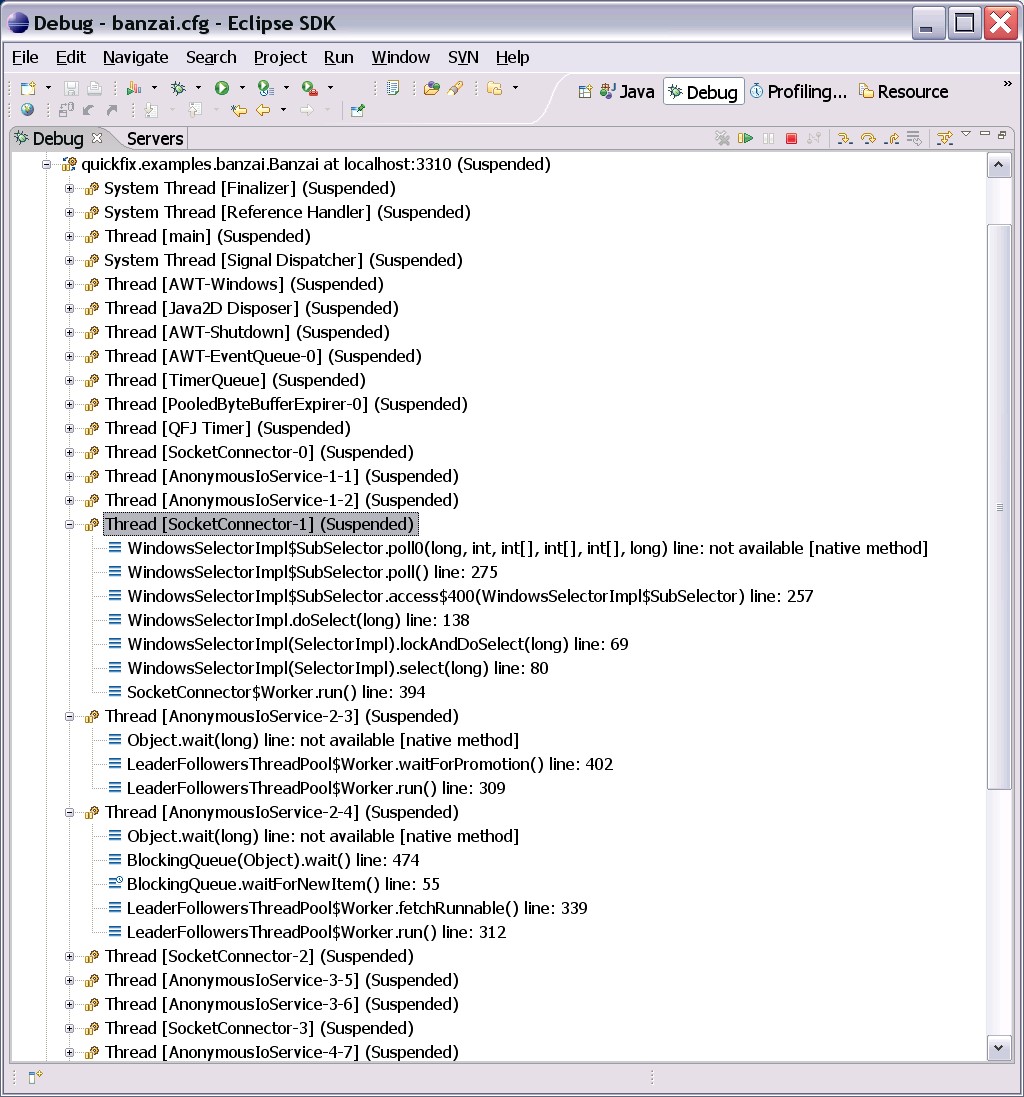
Task: Click the Resume debug button
Action: tap(745, 139)
